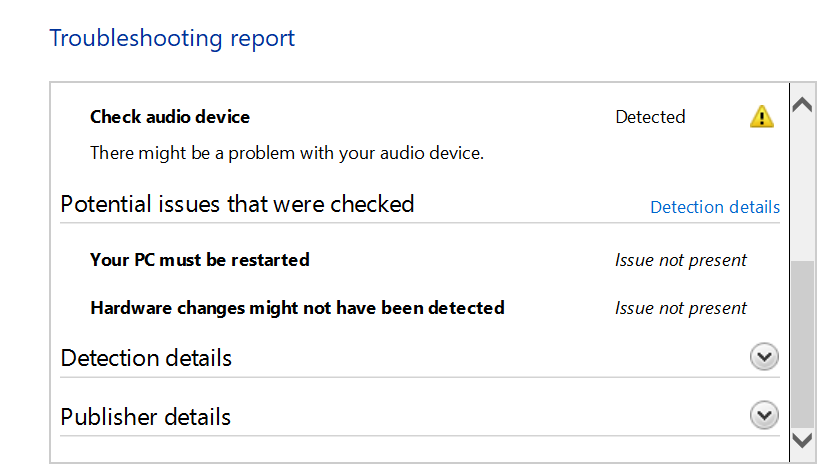833x472 pixels.
Task: Click Issue not present for hardware changes
Action: (x=680, y=308)
